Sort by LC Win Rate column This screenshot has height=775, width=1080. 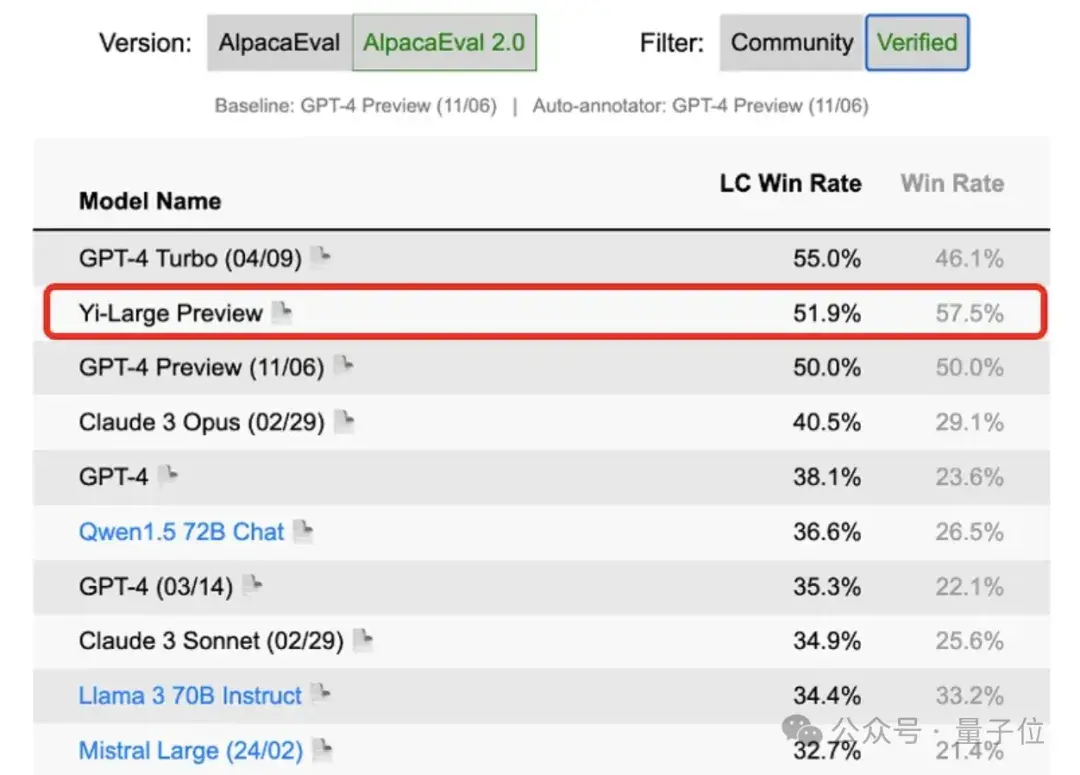click(x=790, y=184)
